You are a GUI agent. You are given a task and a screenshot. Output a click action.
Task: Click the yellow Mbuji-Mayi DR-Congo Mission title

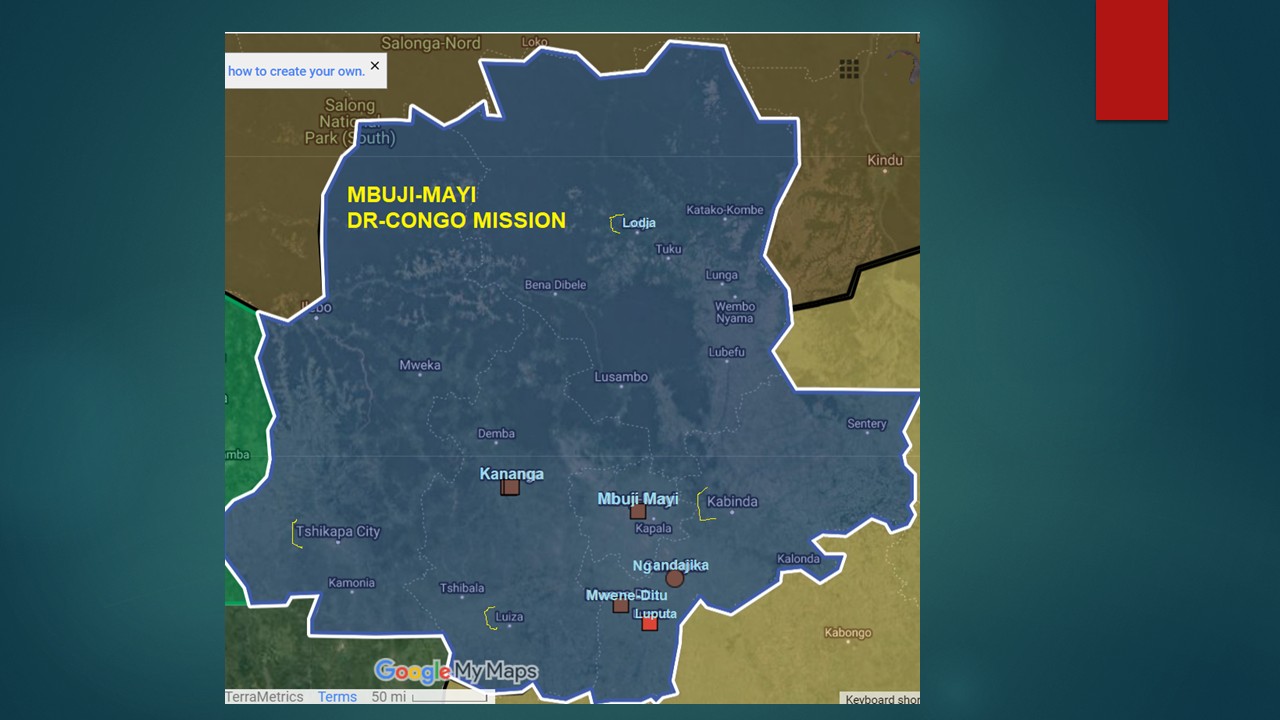[456, 208]
